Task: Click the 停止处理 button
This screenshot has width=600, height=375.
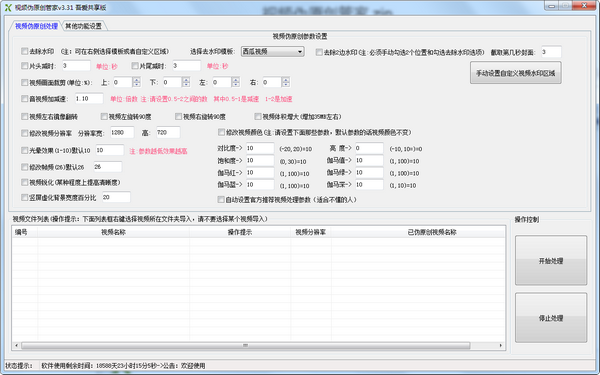Action: point(551,318)
